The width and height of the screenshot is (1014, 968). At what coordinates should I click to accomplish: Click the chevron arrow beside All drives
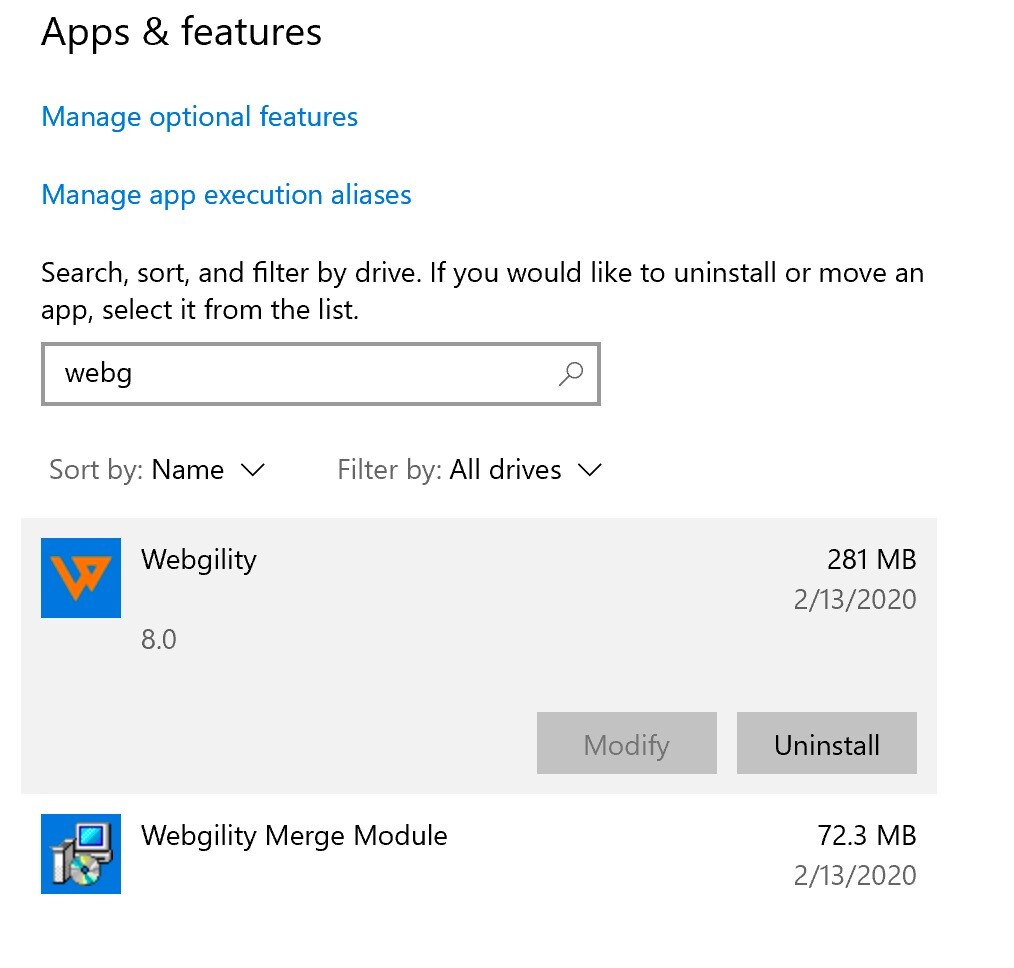pyautogui.click(x=590, y=470)
